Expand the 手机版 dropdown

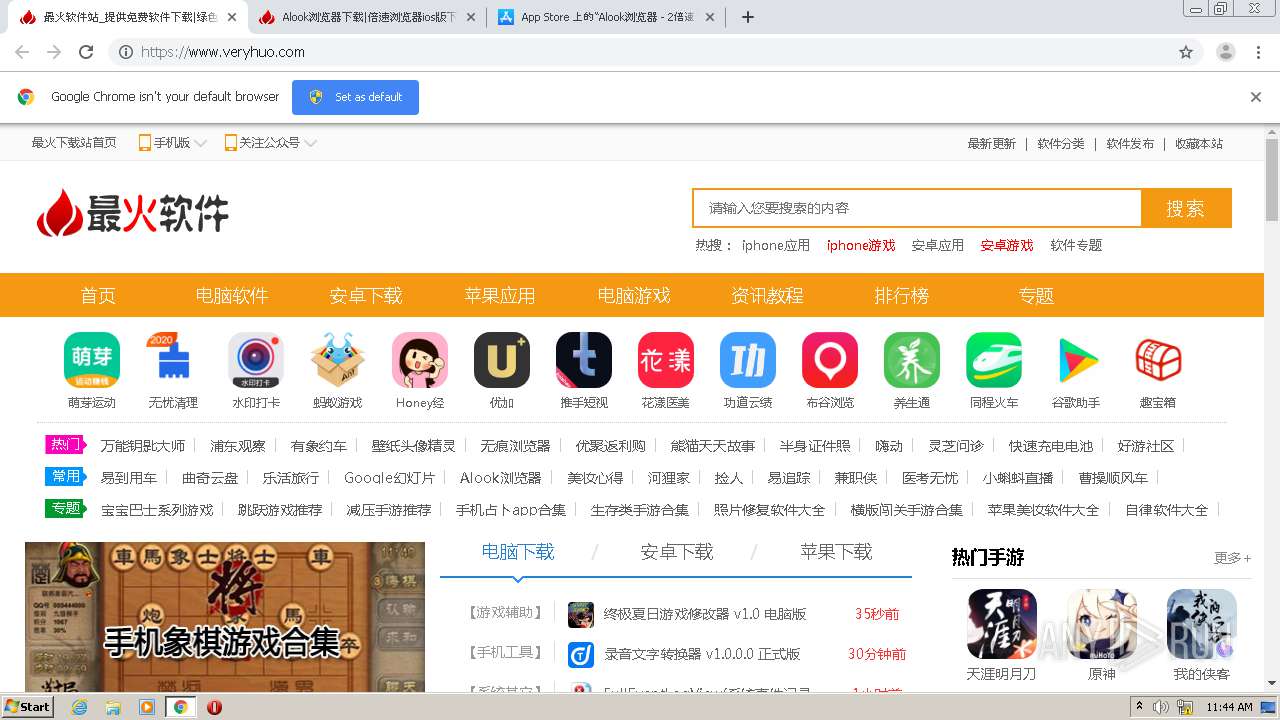(172, 143)
